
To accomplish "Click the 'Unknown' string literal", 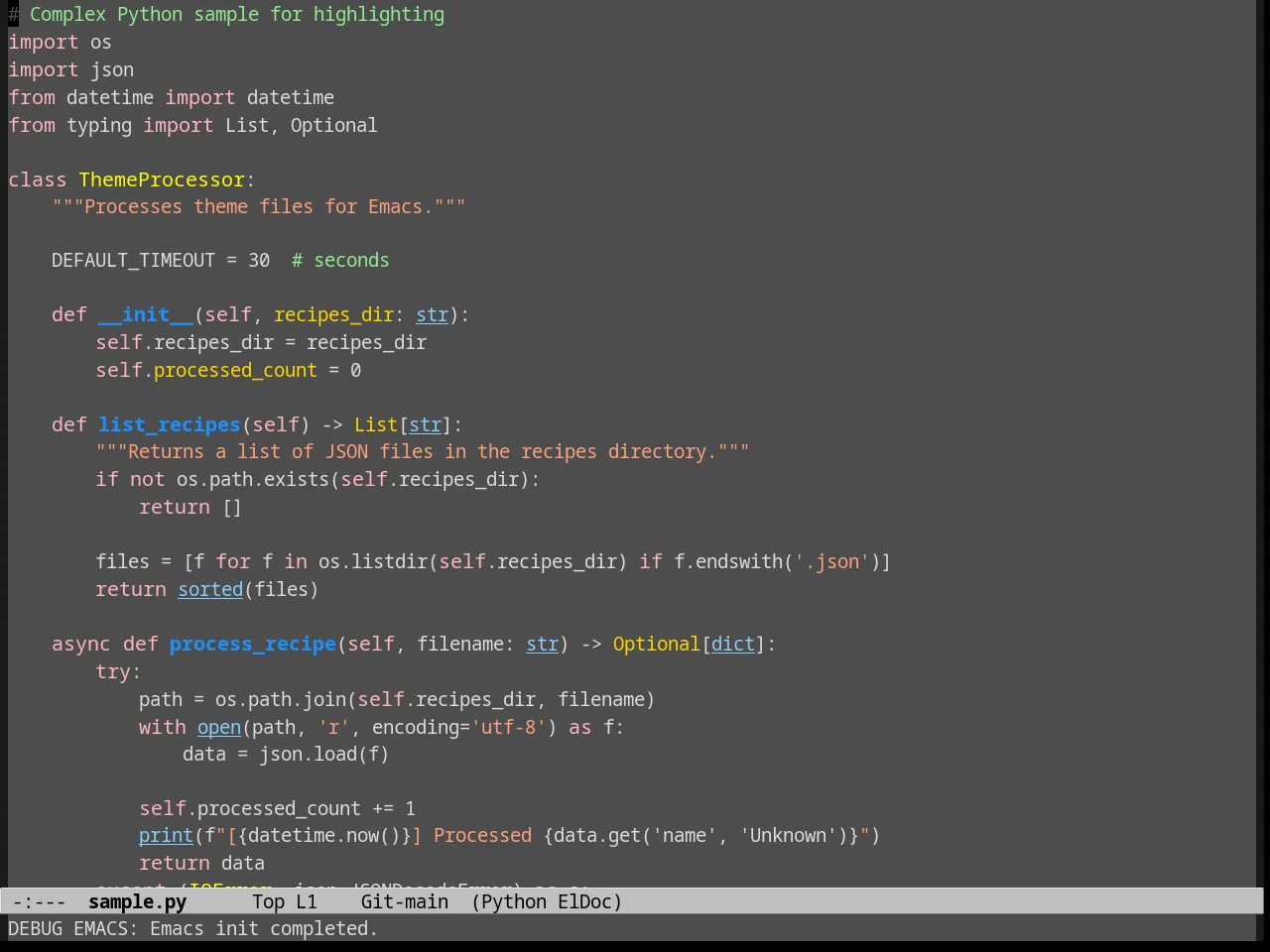I will (x=787, y=835).
